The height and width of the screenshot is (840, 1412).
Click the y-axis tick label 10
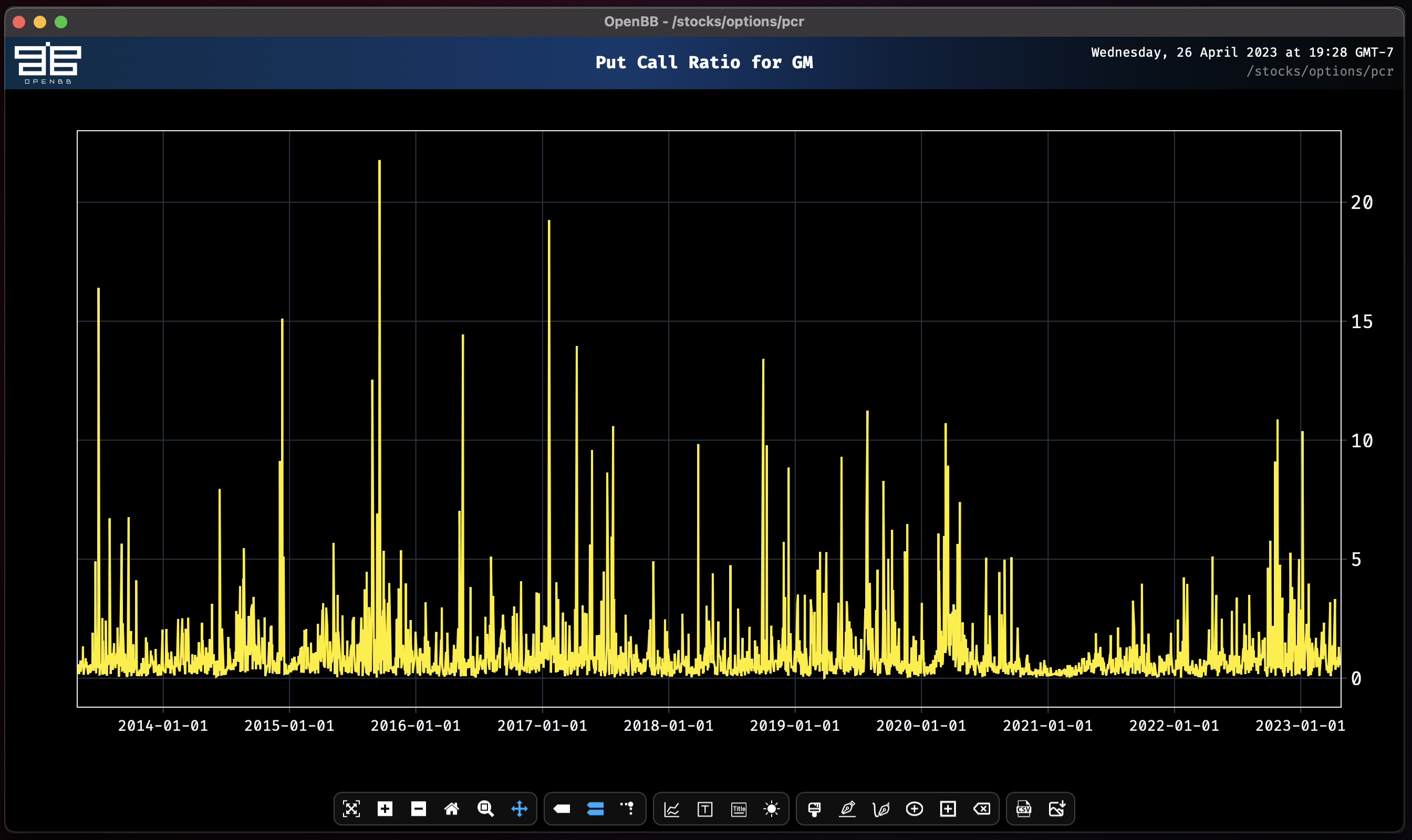pos(1362,441)
